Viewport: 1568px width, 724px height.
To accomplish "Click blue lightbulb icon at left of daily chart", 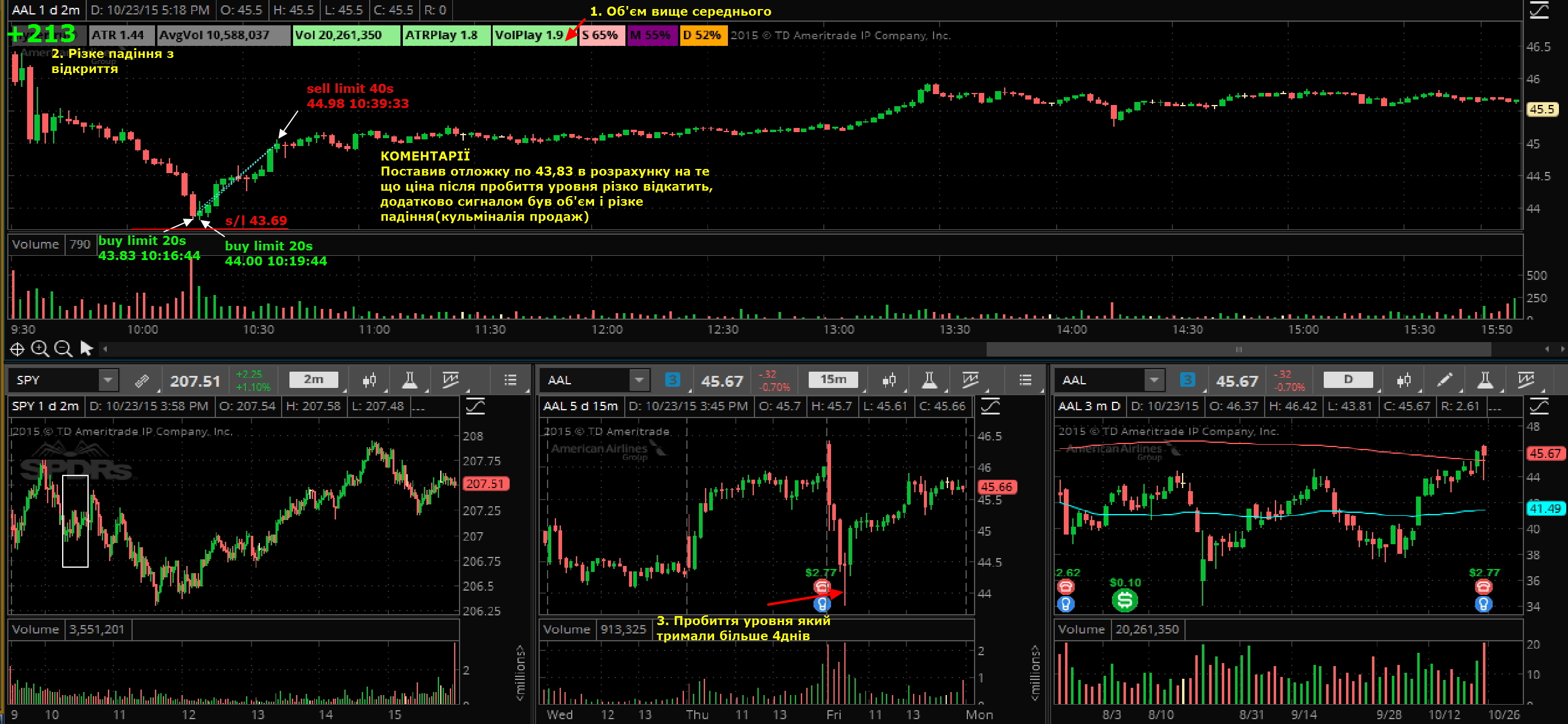I will (x=1065, y=604).
